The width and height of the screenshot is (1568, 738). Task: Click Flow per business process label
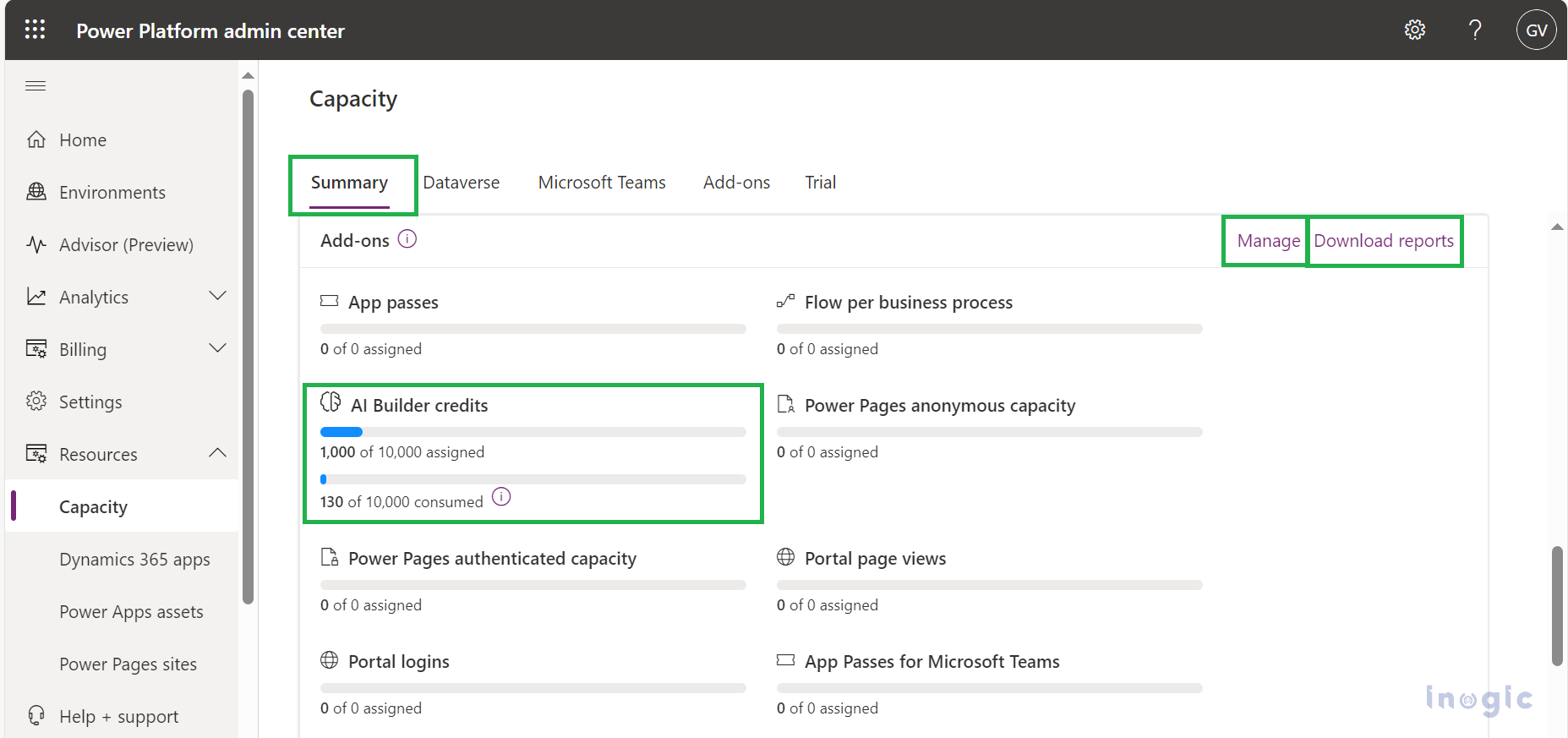[x=908, y=303]
